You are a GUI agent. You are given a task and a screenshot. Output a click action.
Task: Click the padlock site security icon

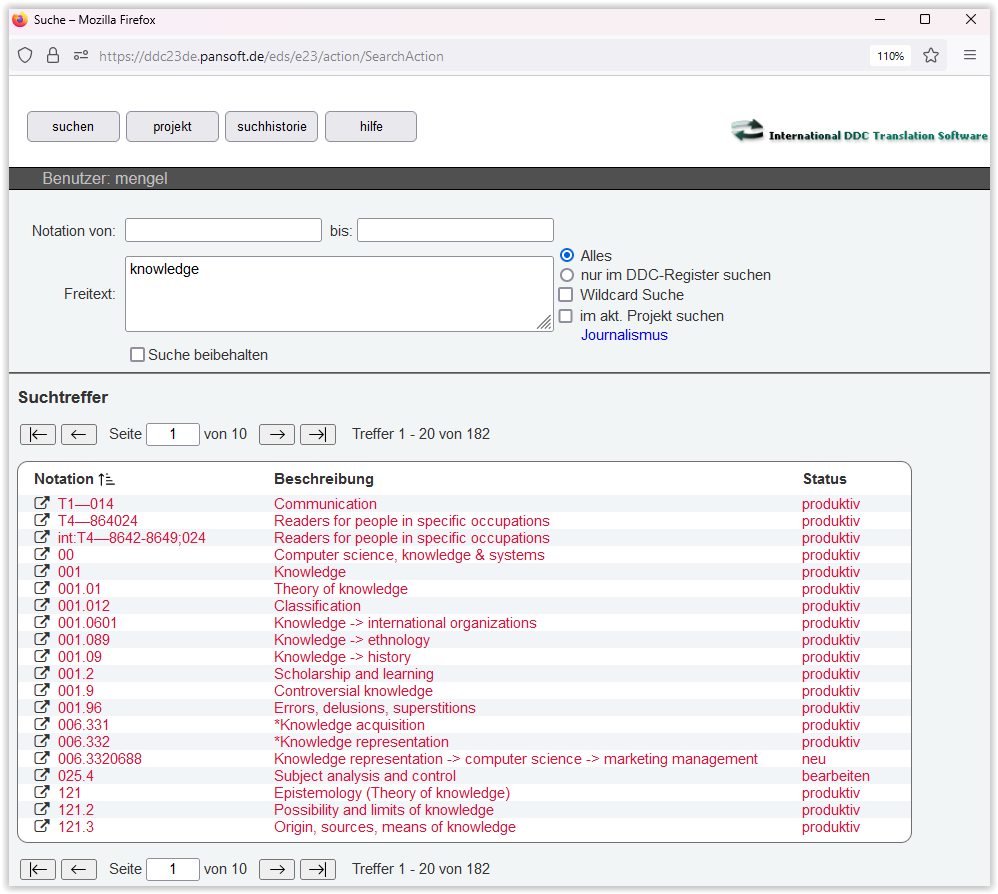click(x=53, y=56)
